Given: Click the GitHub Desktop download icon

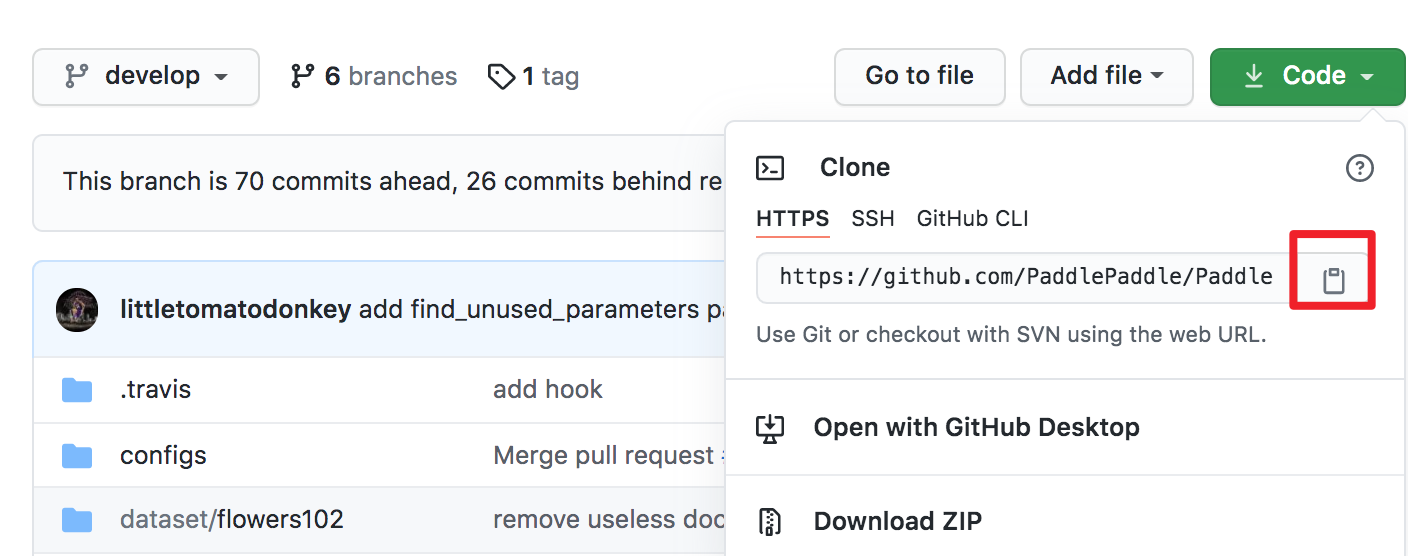Looking at the screenshot, I should pyautogui.click(x=770, y=428).
